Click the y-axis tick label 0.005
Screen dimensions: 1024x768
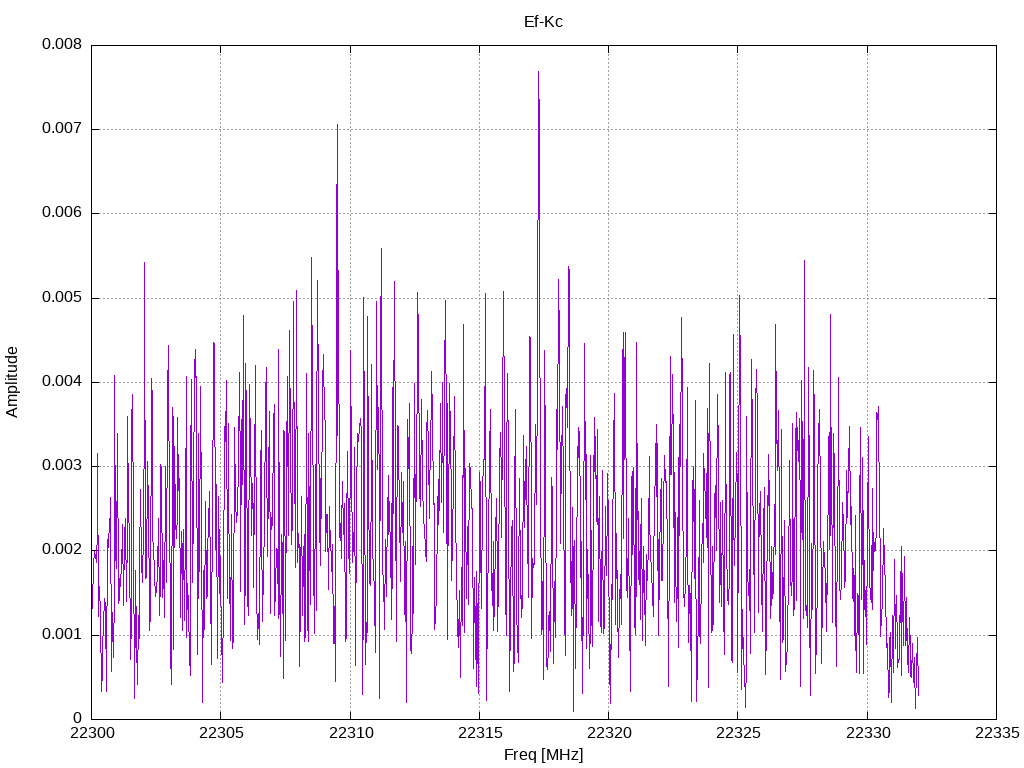tap(62, 297)
